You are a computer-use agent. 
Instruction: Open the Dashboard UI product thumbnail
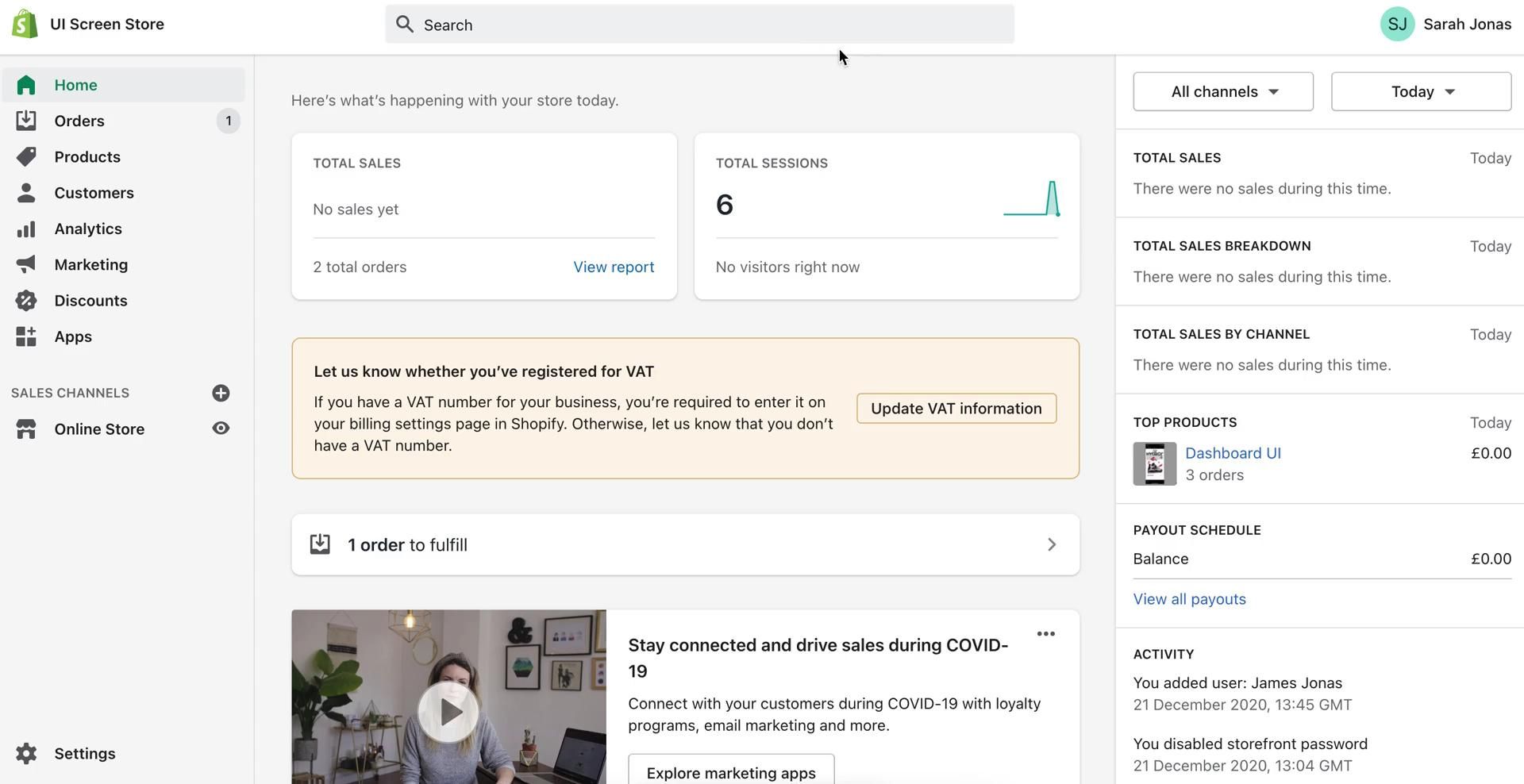tap(1154, 463)
